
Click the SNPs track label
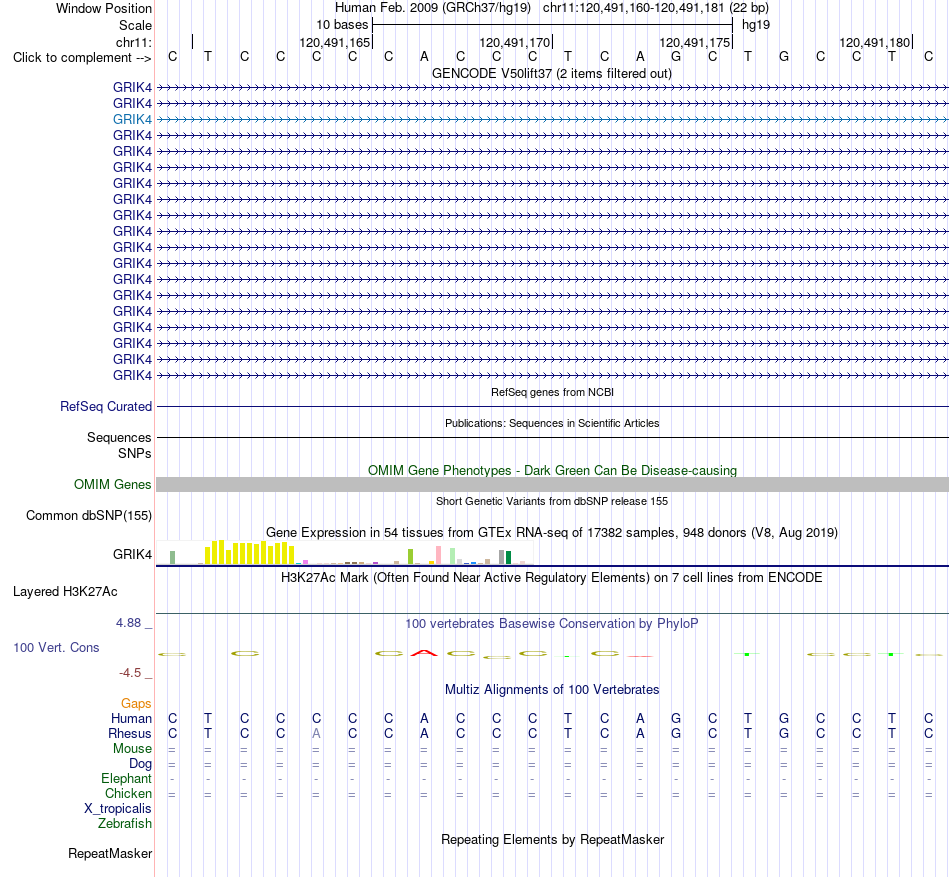click(x=135, y=453)
